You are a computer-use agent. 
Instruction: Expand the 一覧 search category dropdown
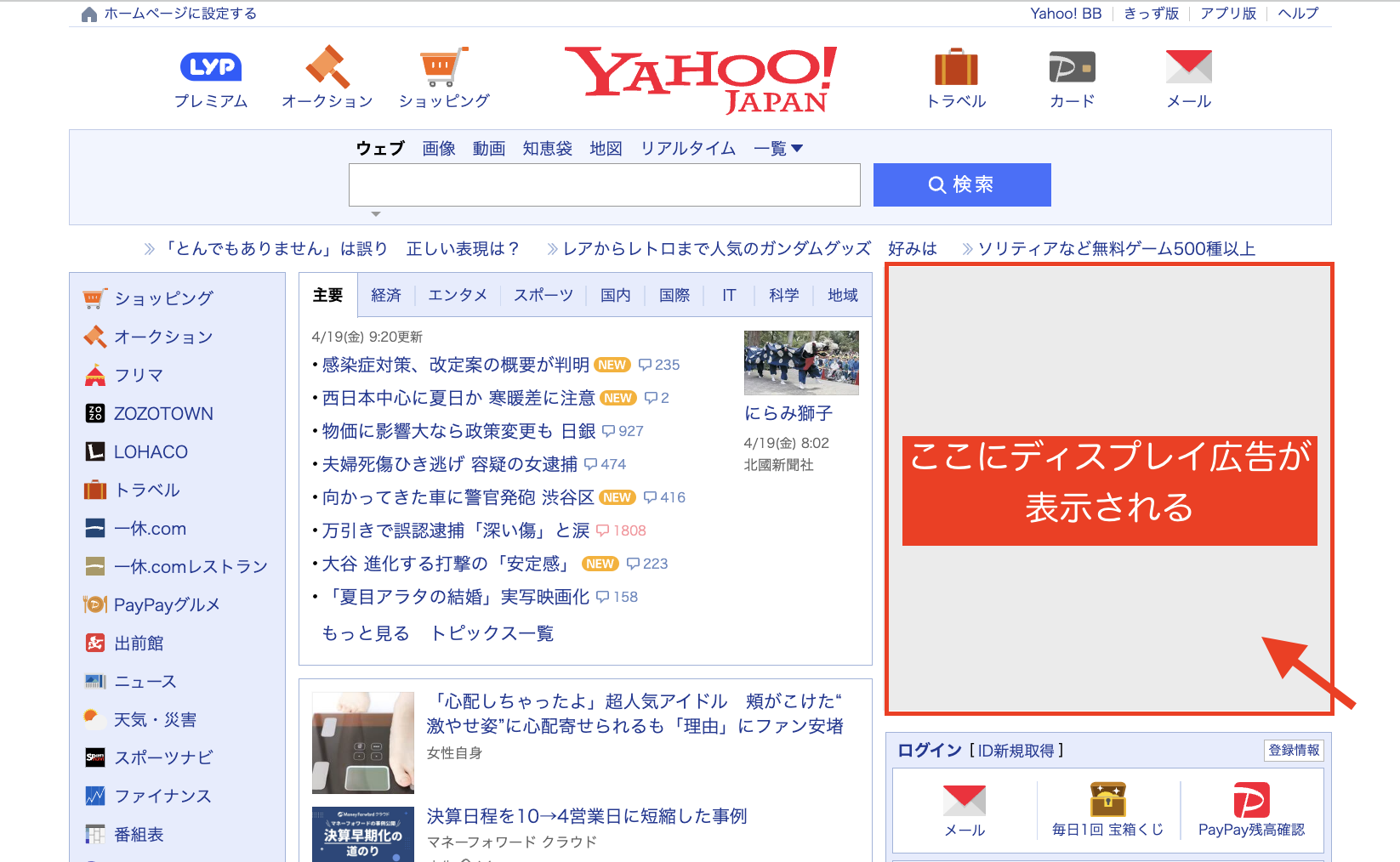tap(778, 149)
